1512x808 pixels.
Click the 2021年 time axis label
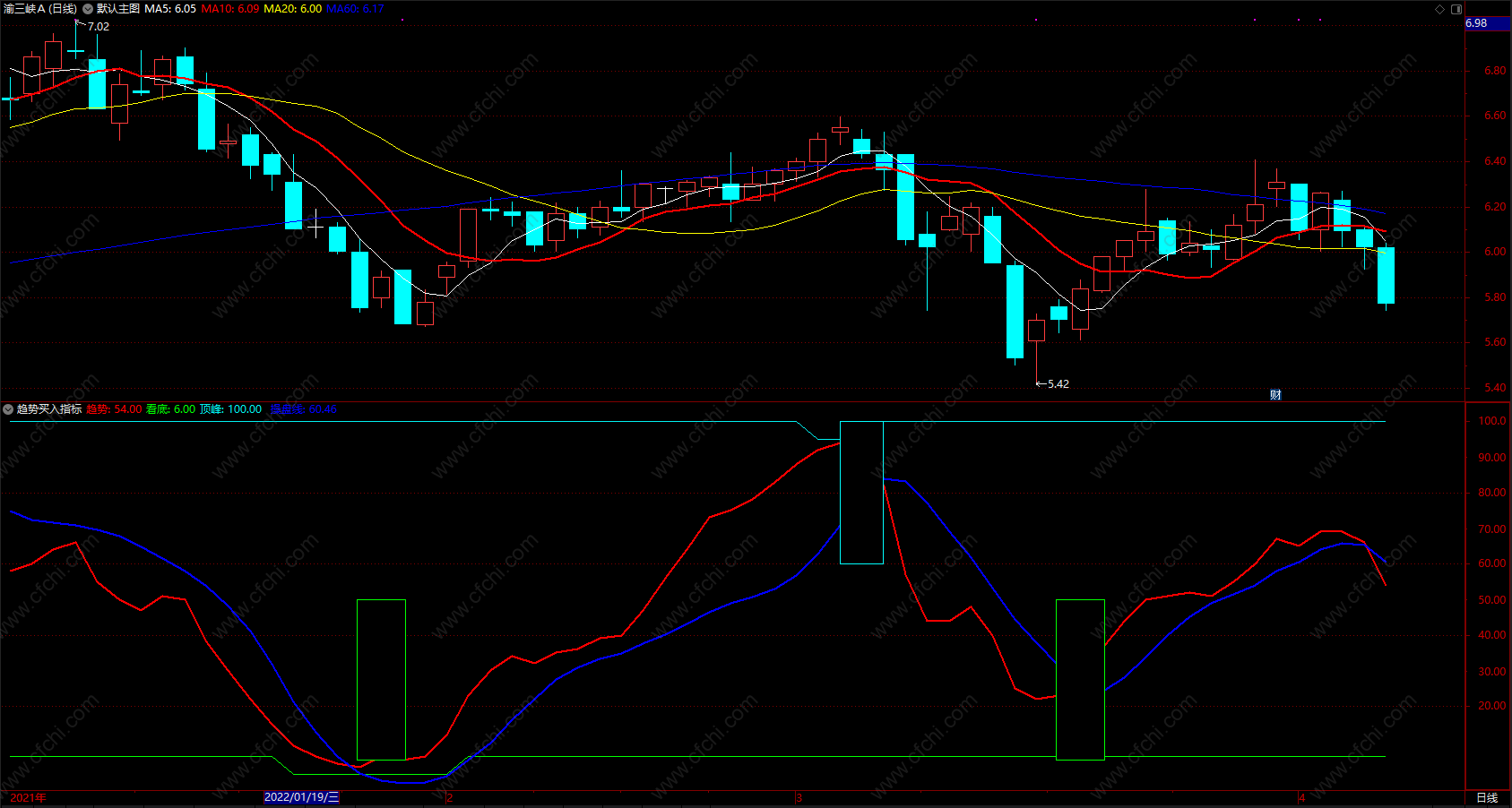click(29, 797)
